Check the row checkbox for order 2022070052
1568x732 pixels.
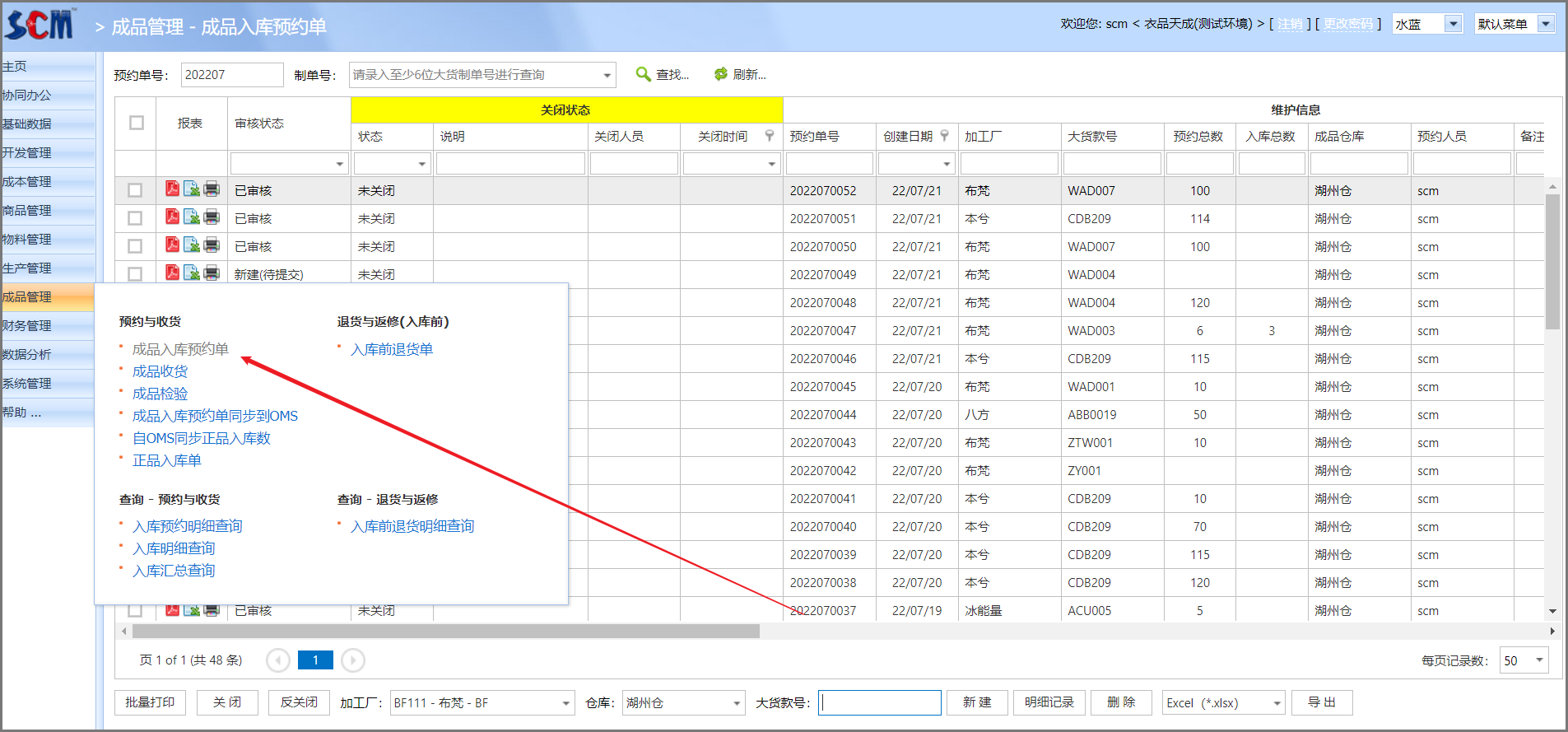pos(135,190)
